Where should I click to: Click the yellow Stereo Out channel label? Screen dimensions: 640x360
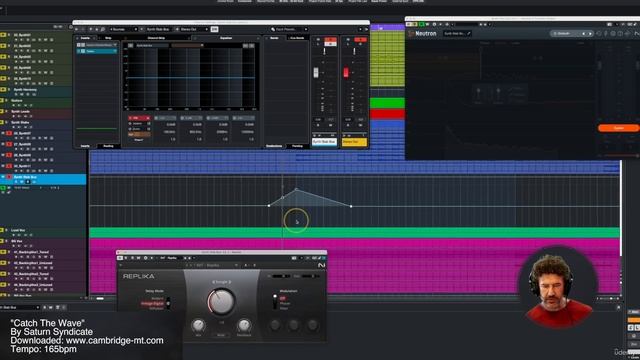point(354,142)
